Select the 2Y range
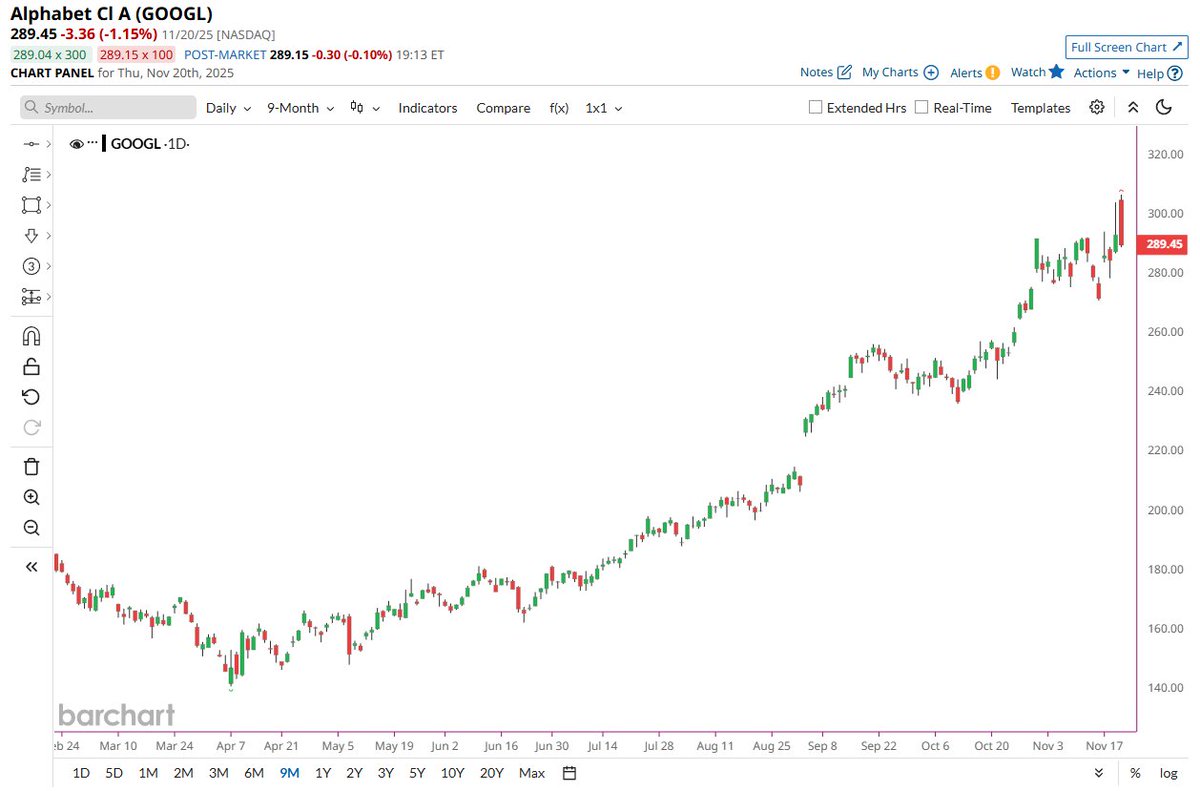 pos(354,772)
